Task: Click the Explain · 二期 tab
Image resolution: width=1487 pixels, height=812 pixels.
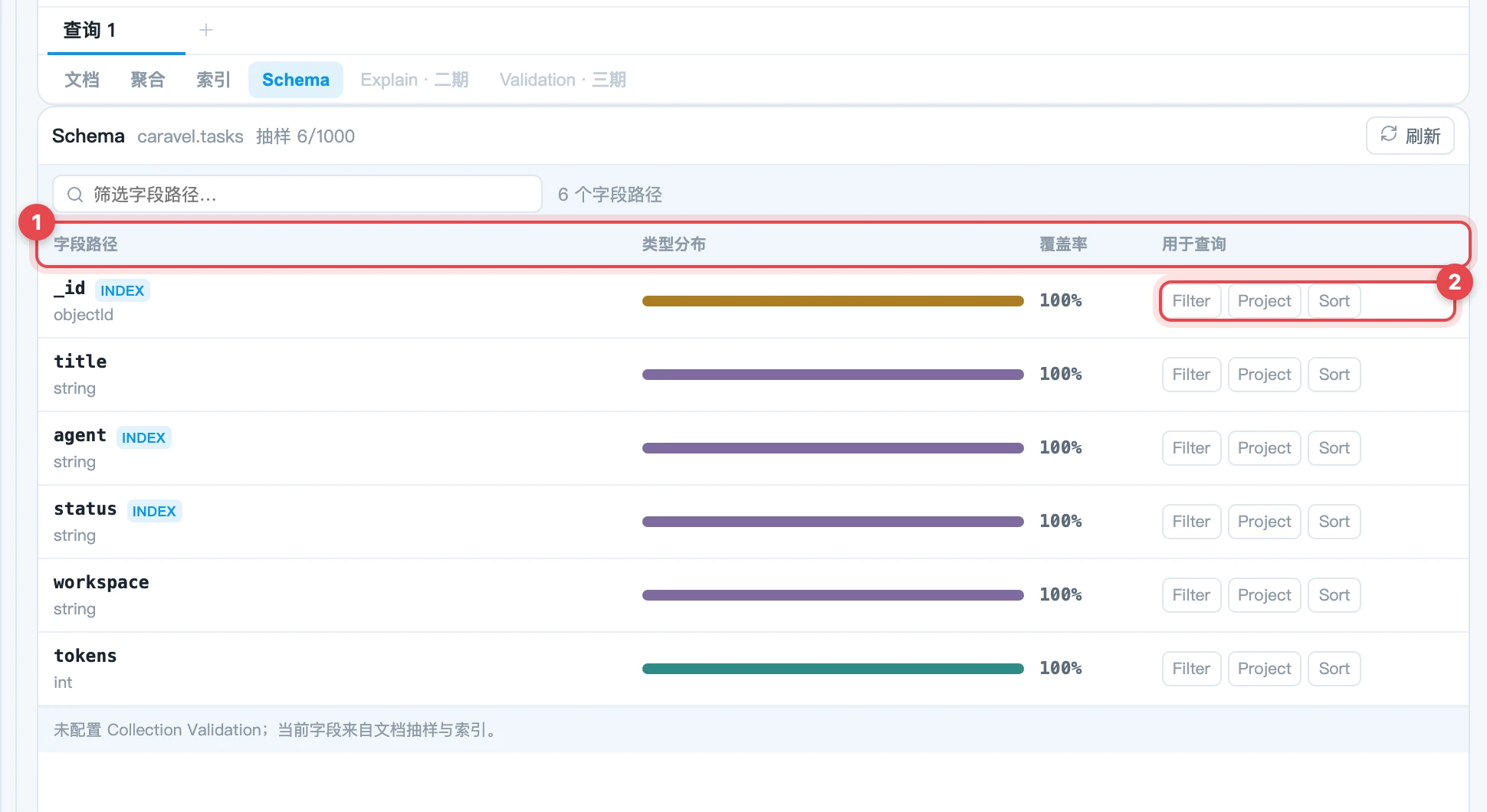Action: click(x=415, y=80)
